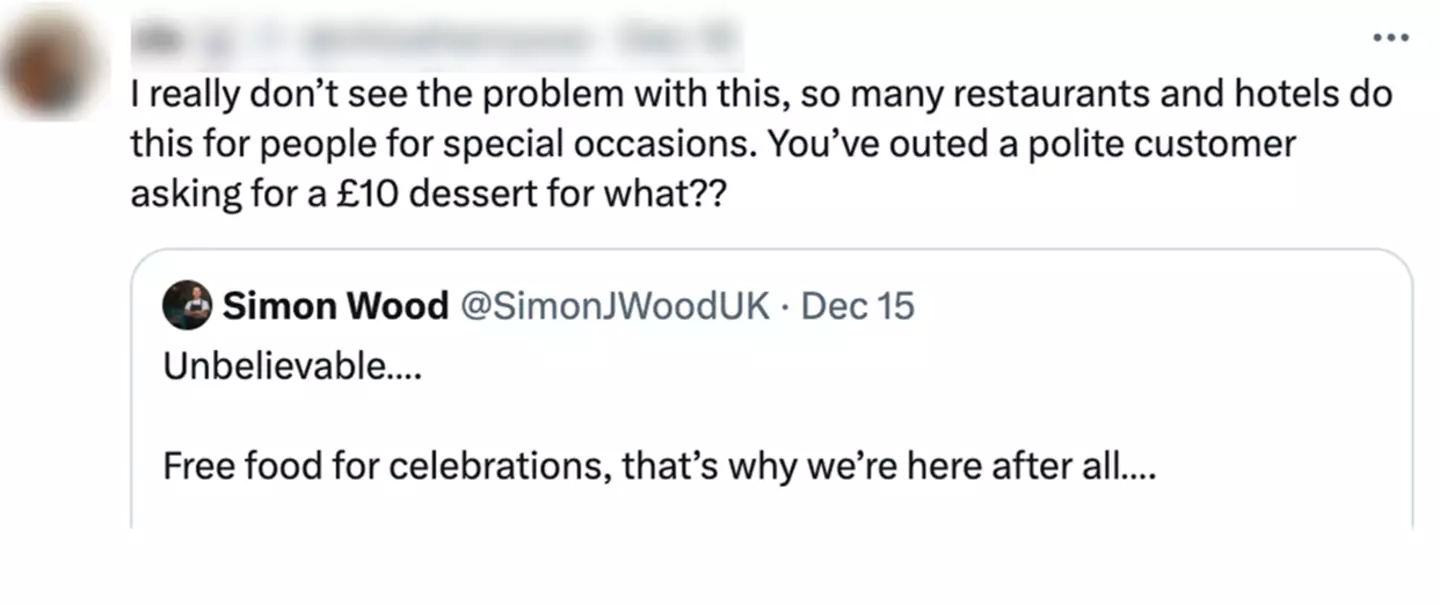Click Simon Wood's small round avatar
This screenshot has width=1440, height=605.
click(187, 304)
